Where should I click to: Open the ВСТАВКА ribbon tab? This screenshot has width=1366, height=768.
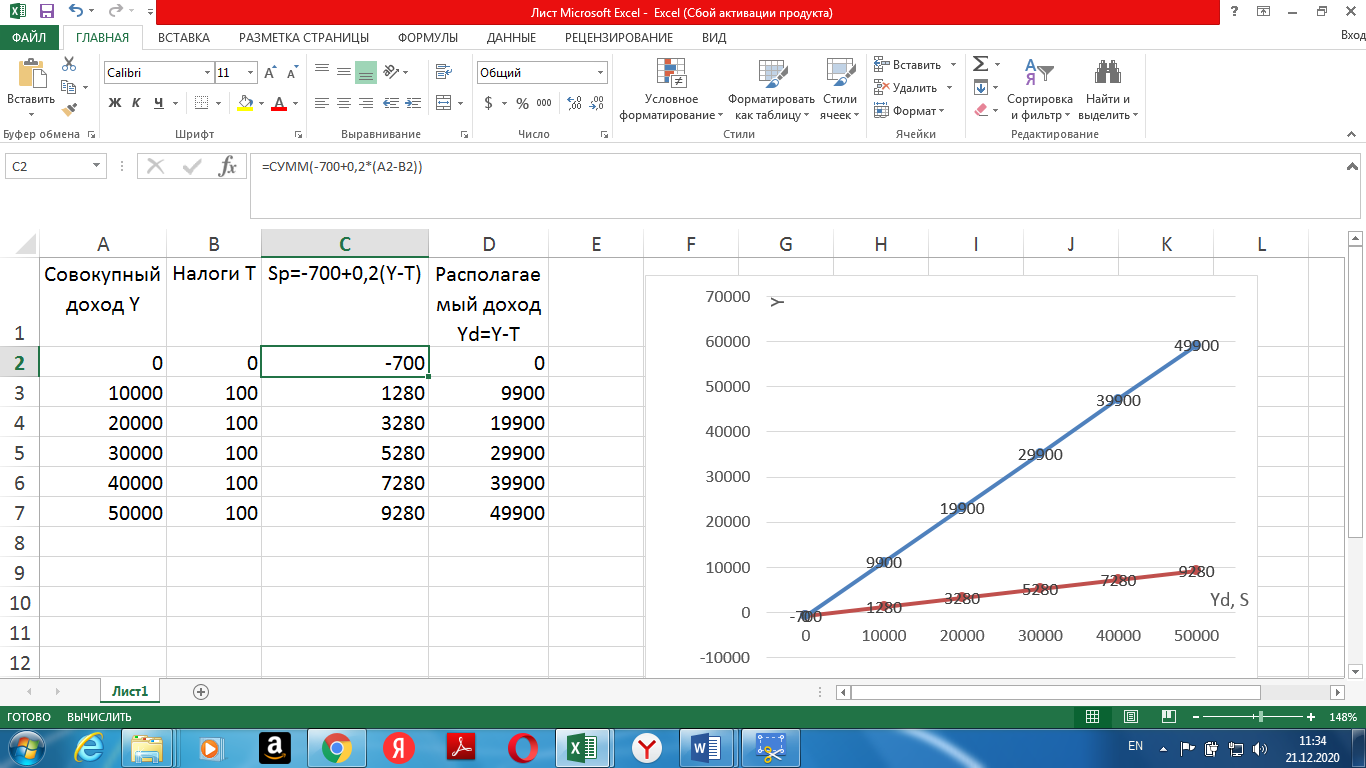pyautogui.click(x=184, y=38)
